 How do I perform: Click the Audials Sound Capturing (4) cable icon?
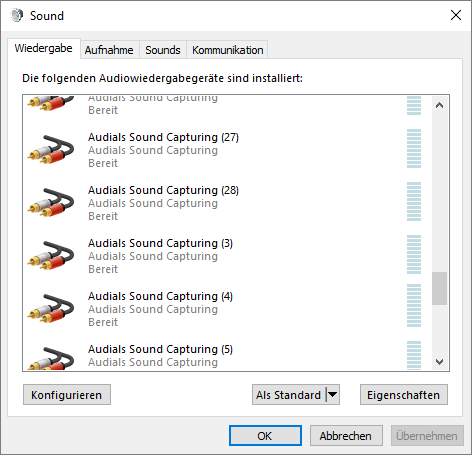(x=51, y=308)
